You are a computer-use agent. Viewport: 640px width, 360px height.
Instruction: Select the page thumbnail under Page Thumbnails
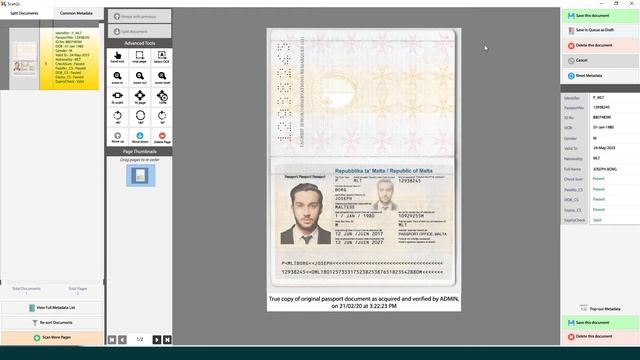pyautogui.click(x=140, y=176)
